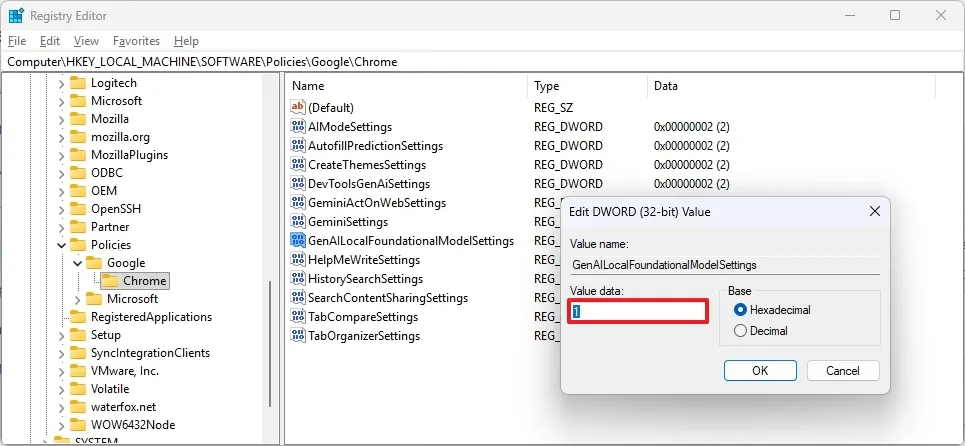Click the Chrome folder icon in tree
This screenshot has height=446, width=965.
(x=110, y=281)
